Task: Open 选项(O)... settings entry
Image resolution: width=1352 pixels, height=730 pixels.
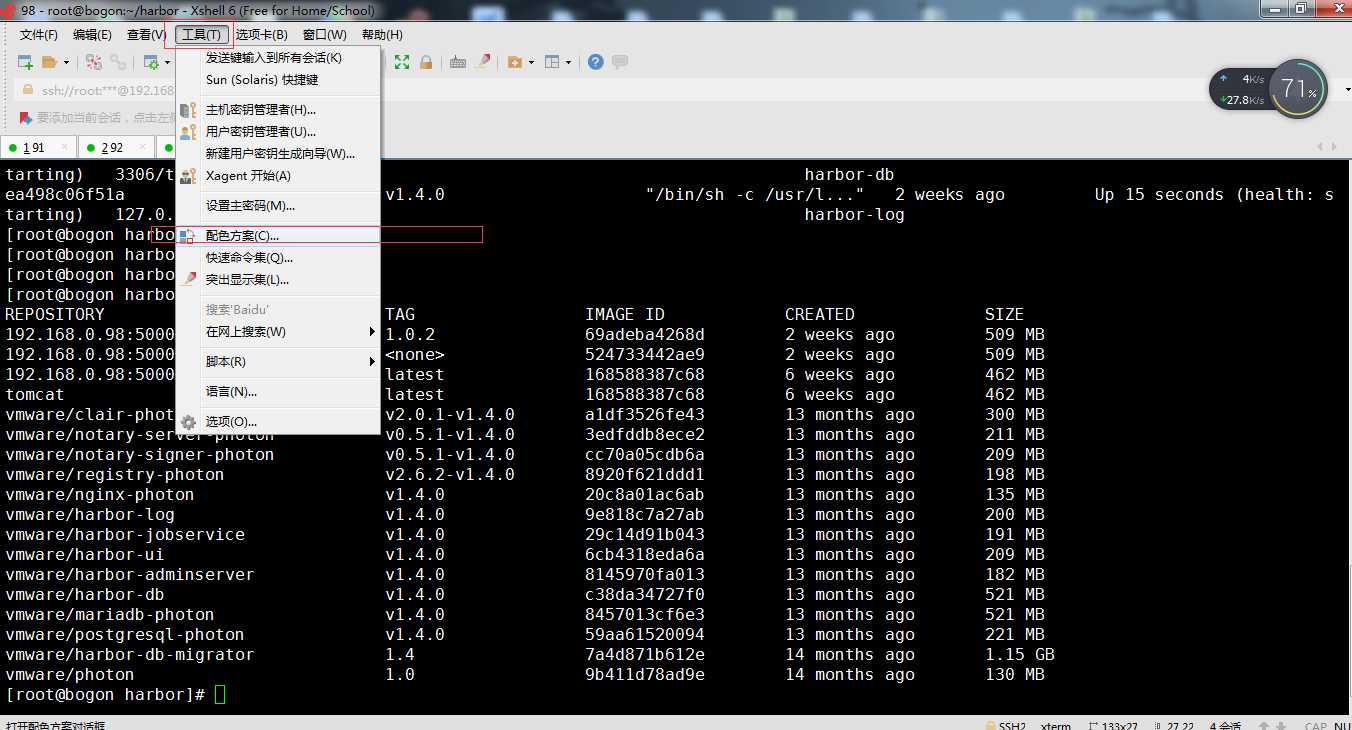Action: pos(278,422)
